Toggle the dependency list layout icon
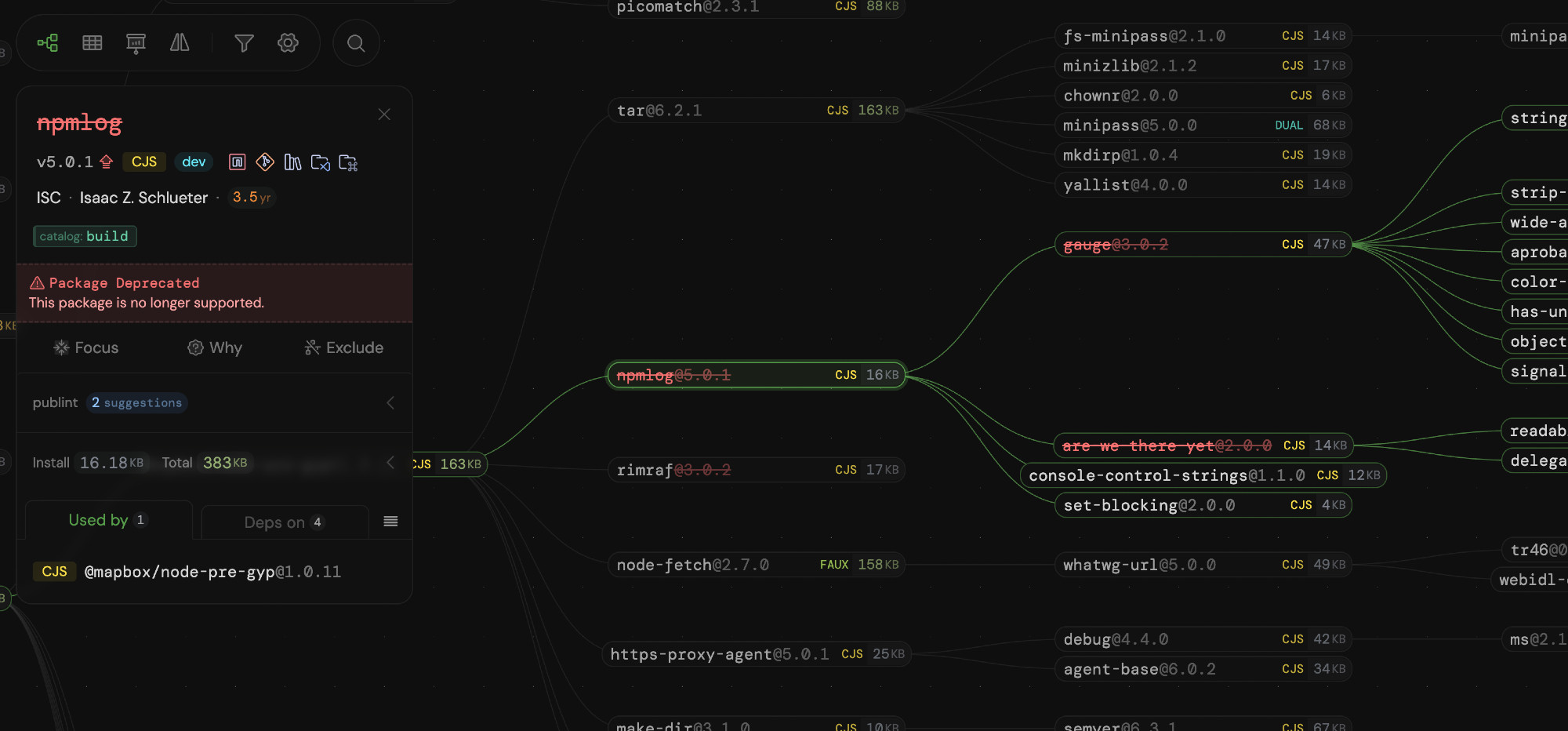 click(390, 522)
